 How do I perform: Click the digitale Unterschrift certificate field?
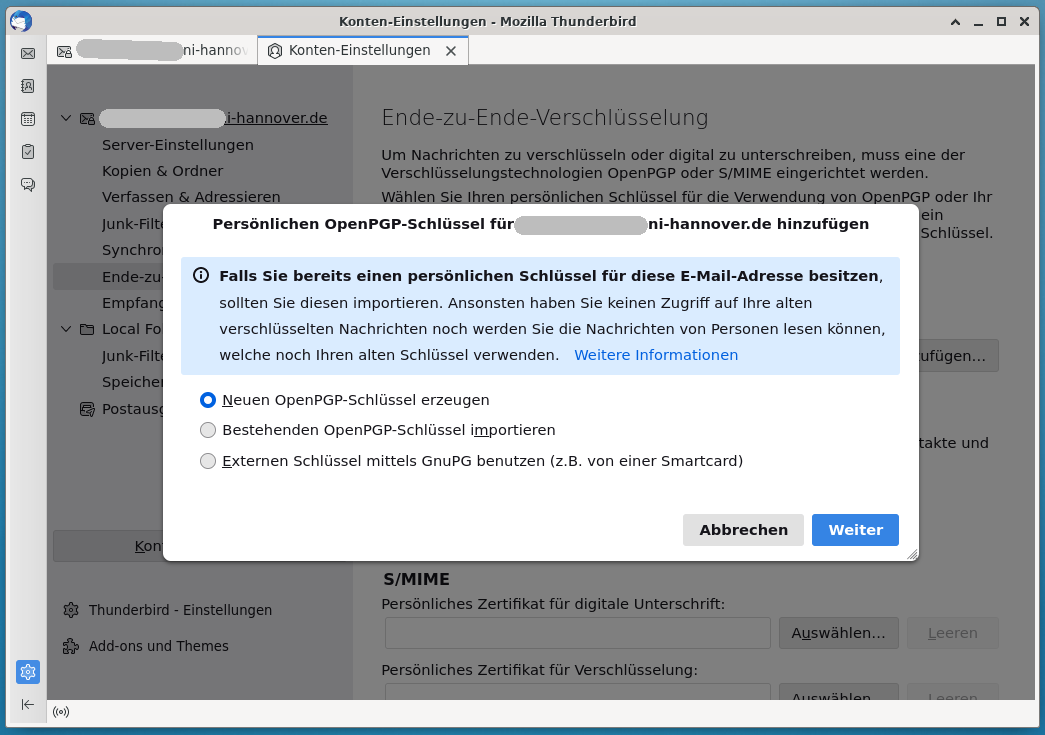pyautogui.click(x=578, y=633)
